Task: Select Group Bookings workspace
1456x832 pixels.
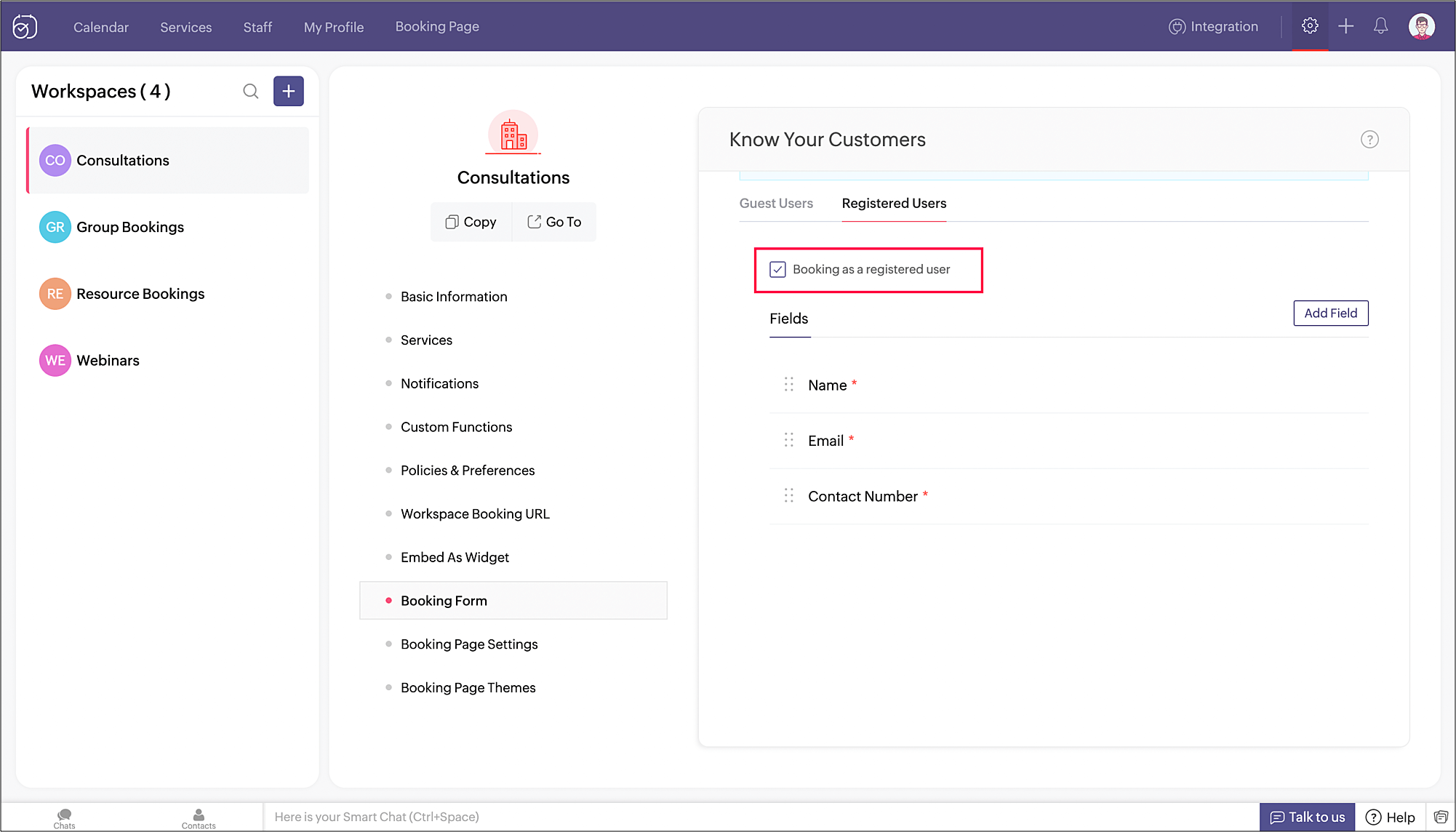Action: click(x=130, y=227)
